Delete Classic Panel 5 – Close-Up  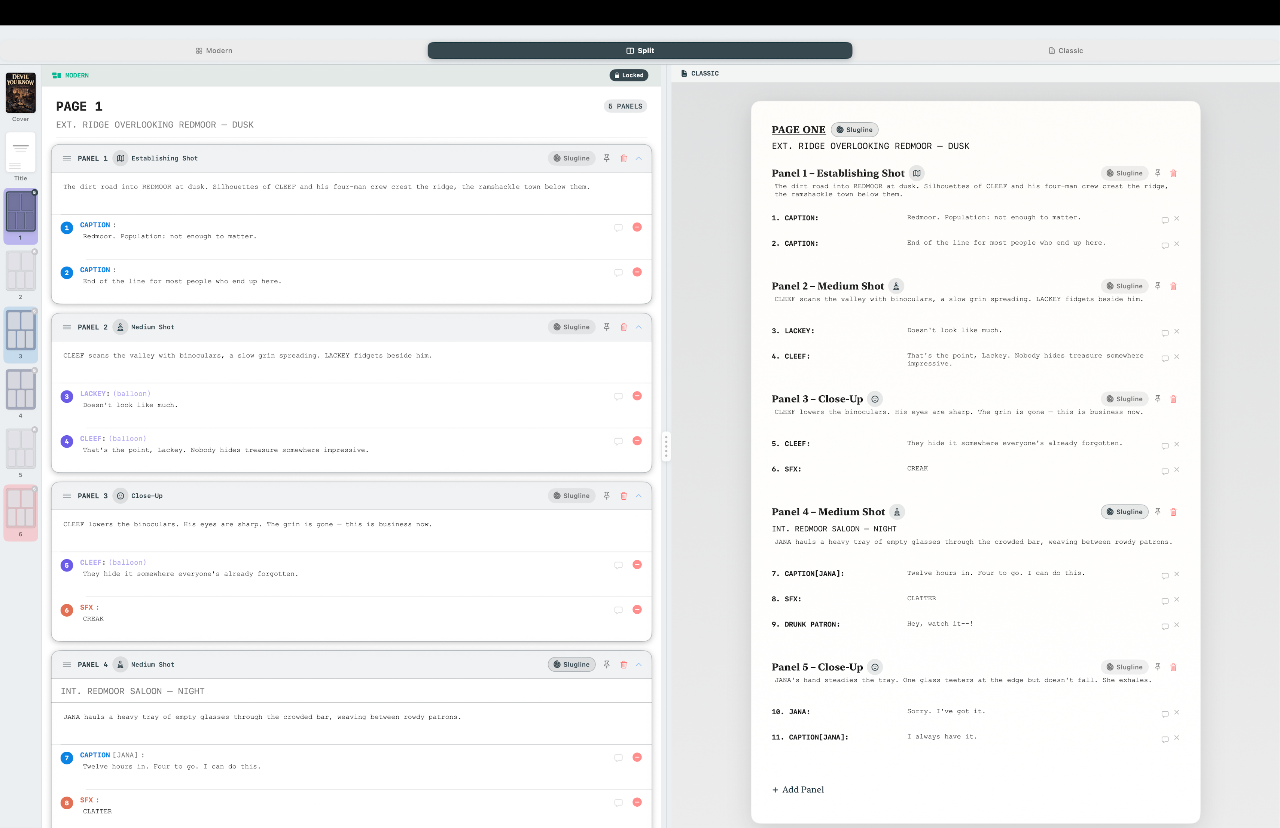(x=1173, y=667)
